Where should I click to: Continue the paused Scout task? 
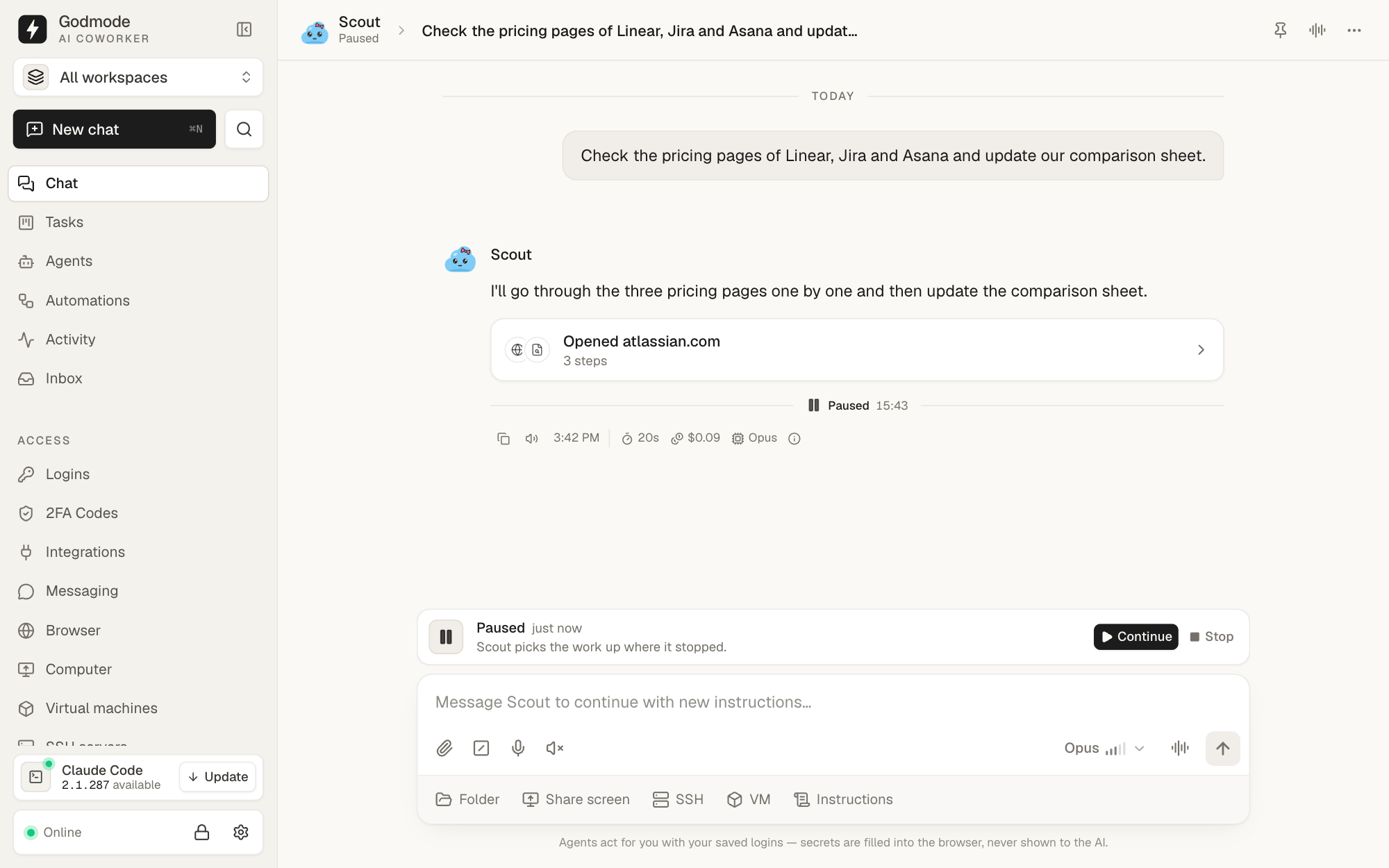click(1136, 637)
